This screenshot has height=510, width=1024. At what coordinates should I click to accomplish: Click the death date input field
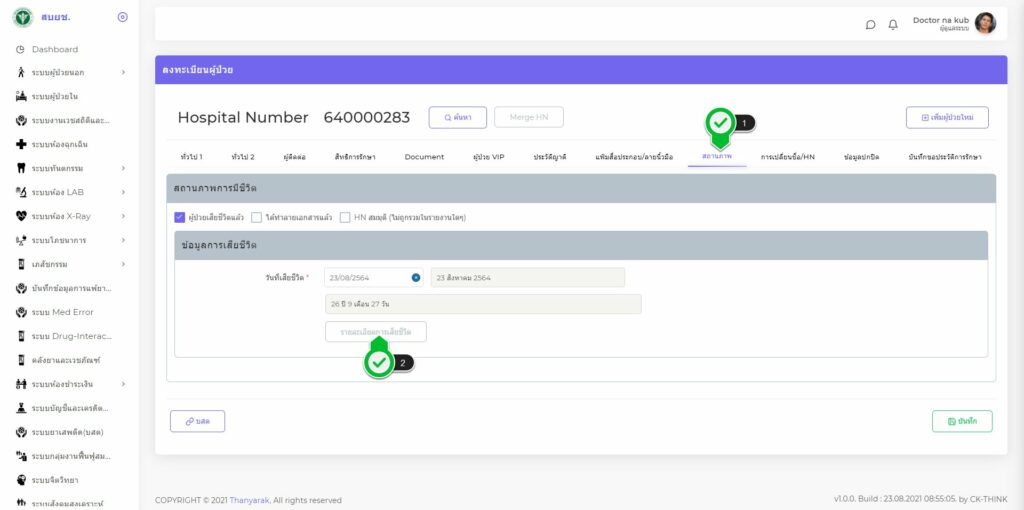coord(366,277)
